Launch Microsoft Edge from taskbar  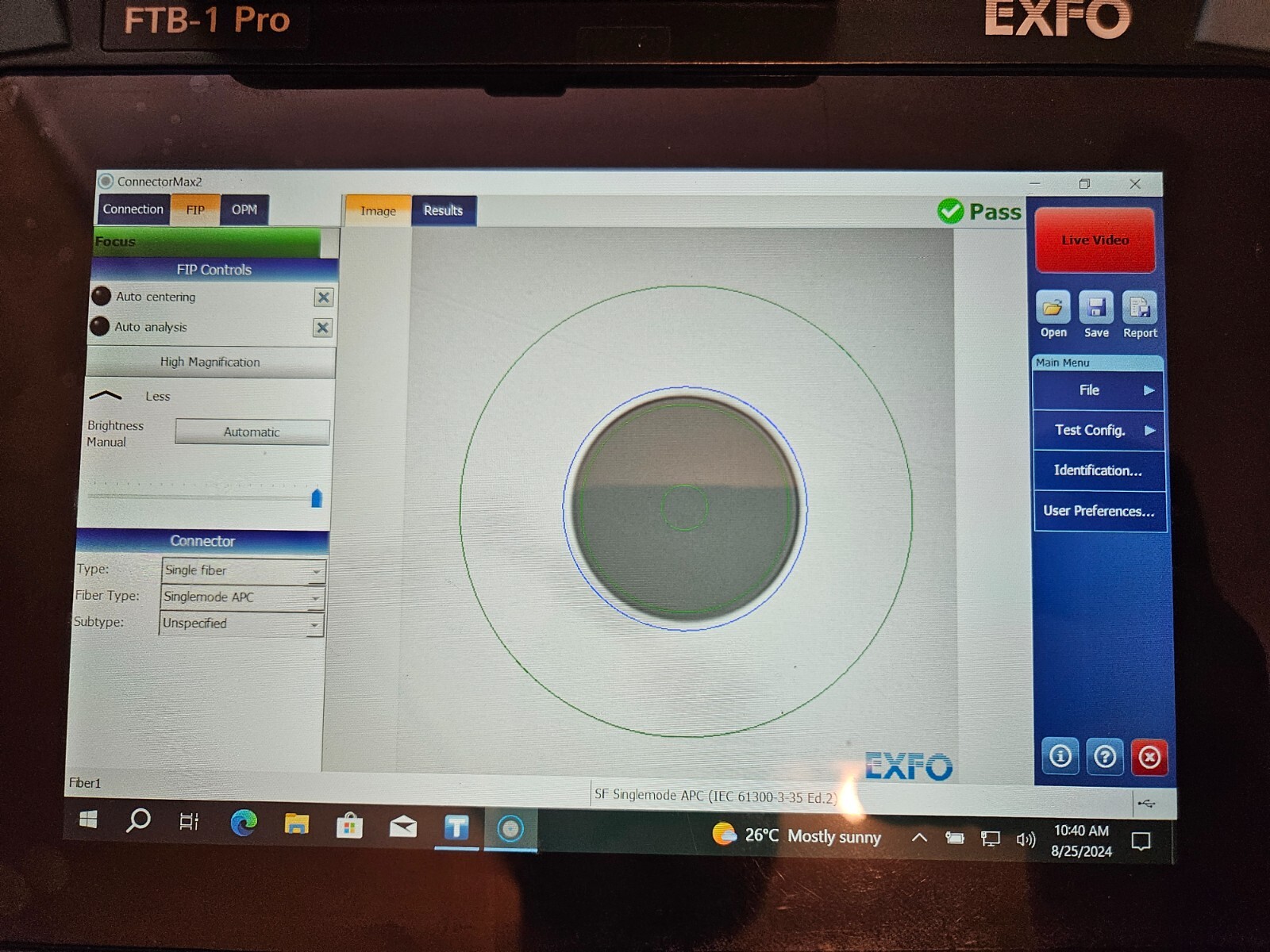pos(244,823)
